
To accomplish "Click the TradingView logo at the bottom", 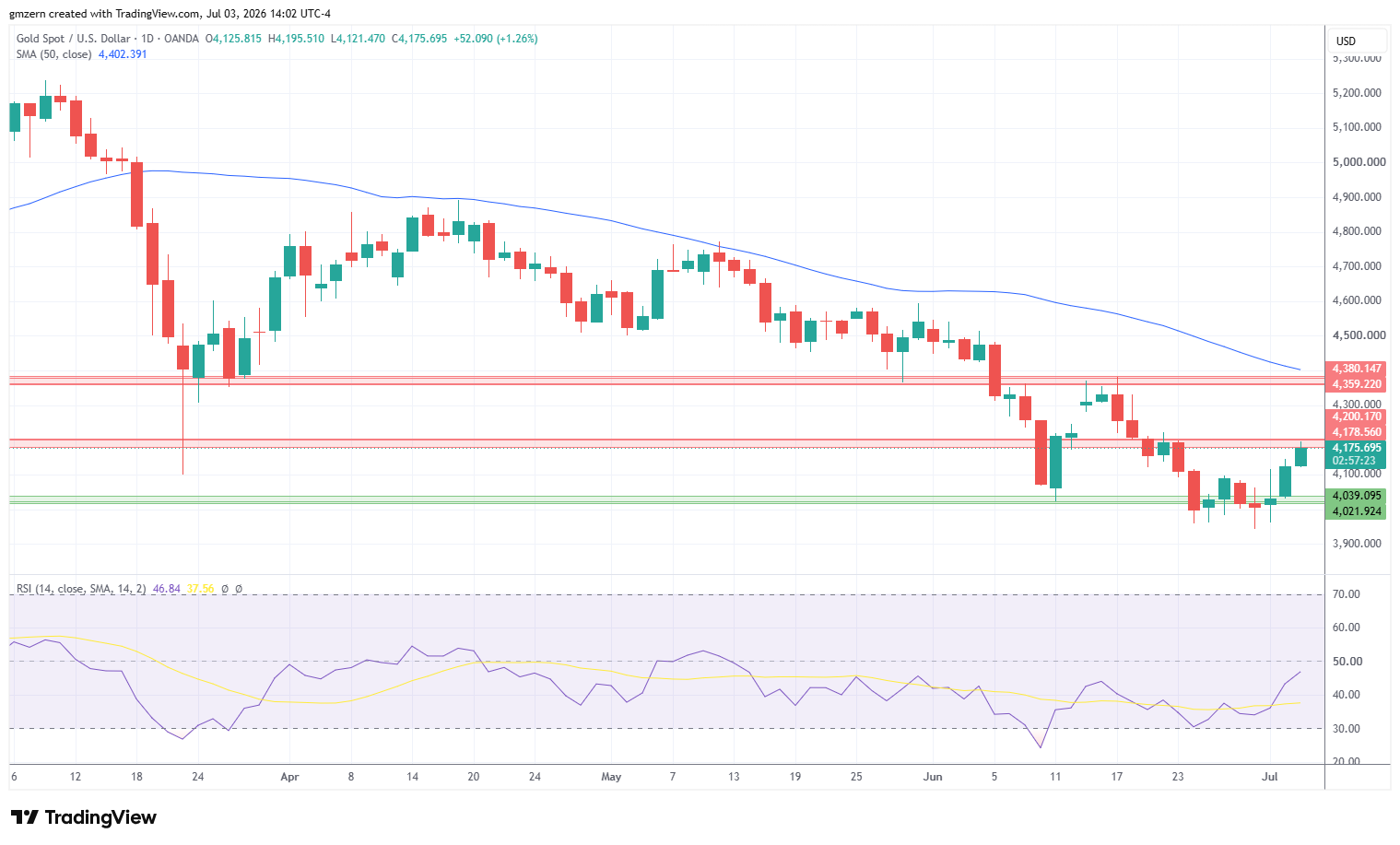I will click(x=84, y=817).
